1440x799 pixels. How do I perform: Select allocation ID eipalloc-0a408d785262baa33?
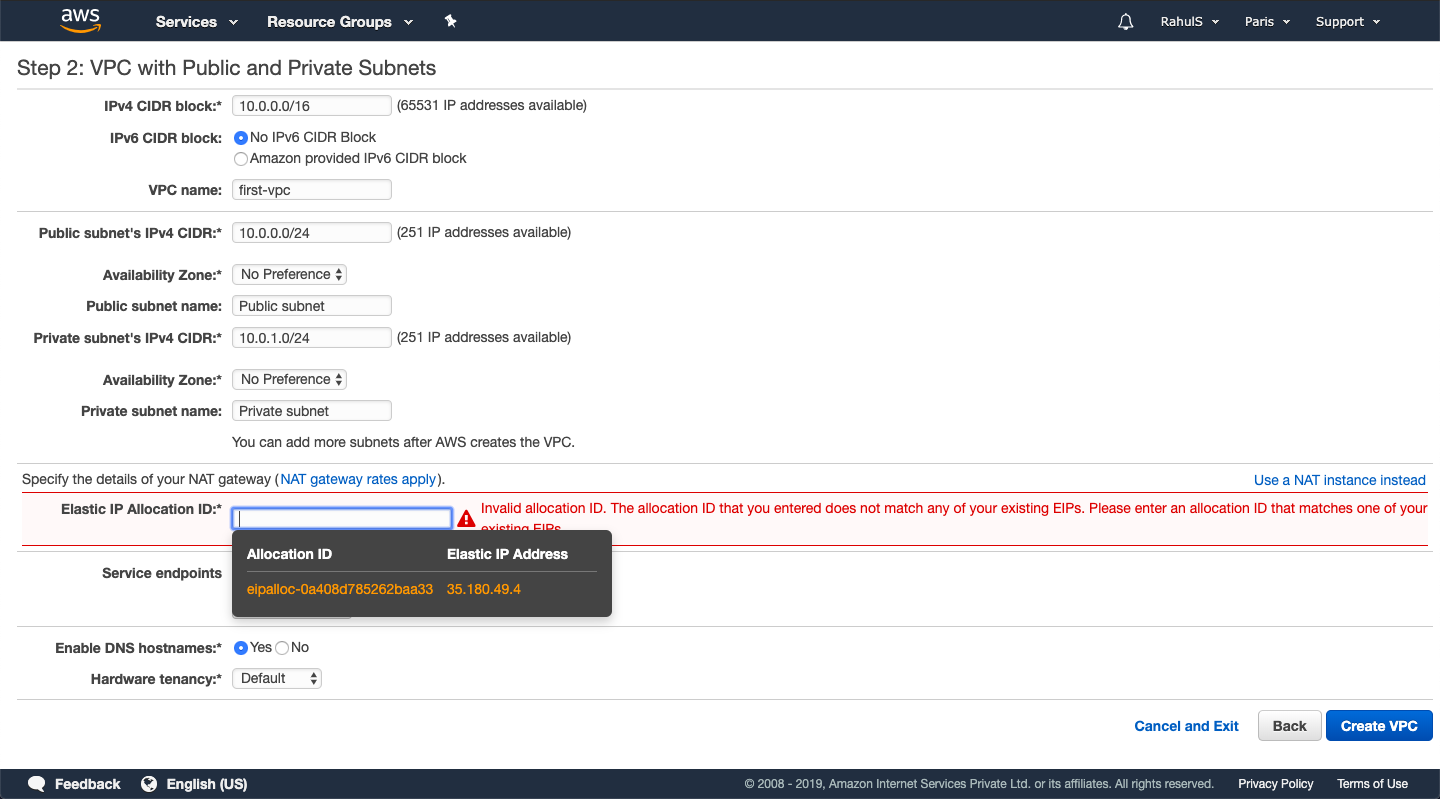point(338,589)
